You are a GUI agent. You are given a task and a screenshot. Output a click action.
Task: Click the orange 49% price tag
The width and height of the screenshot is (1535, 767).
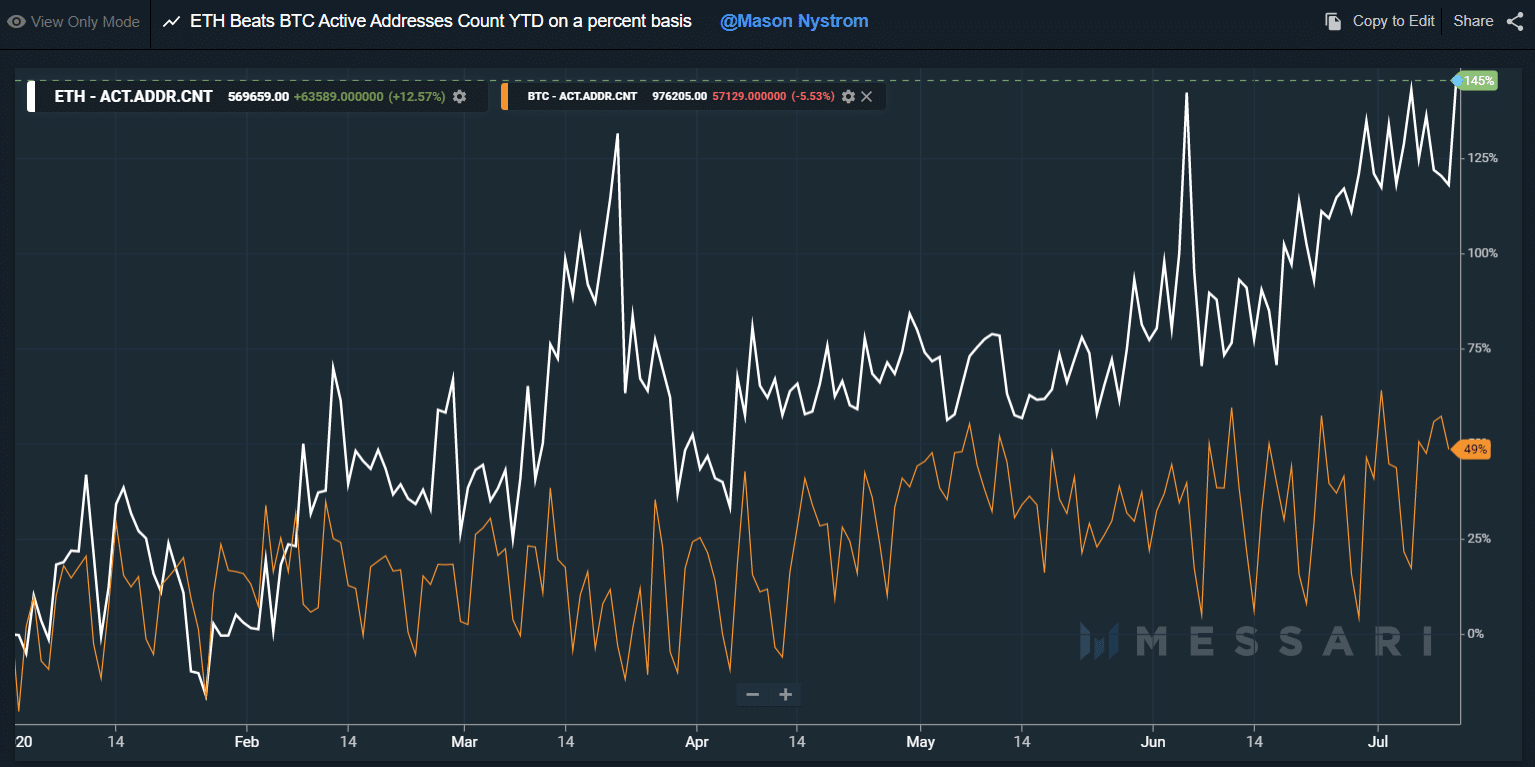[x=1472, y=450]
